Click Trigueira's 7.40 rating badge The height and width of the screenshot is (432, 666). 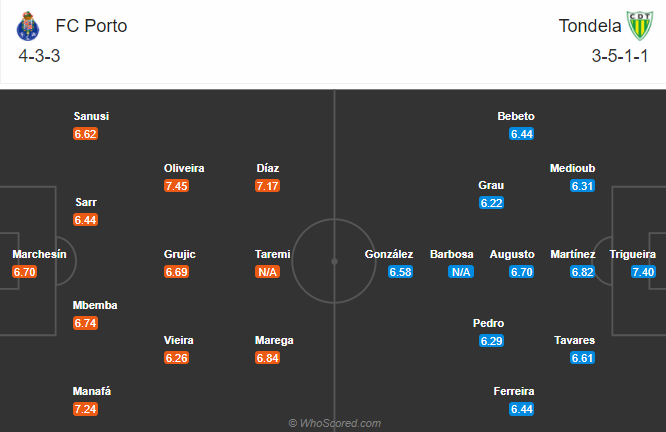(x=643, y=271)
